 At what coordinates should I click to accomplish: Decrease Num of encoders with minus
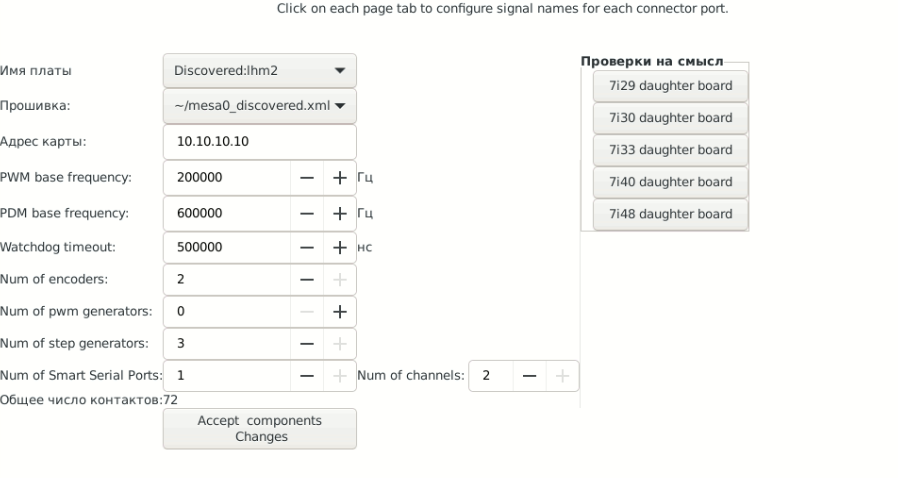tap(307, 279)
